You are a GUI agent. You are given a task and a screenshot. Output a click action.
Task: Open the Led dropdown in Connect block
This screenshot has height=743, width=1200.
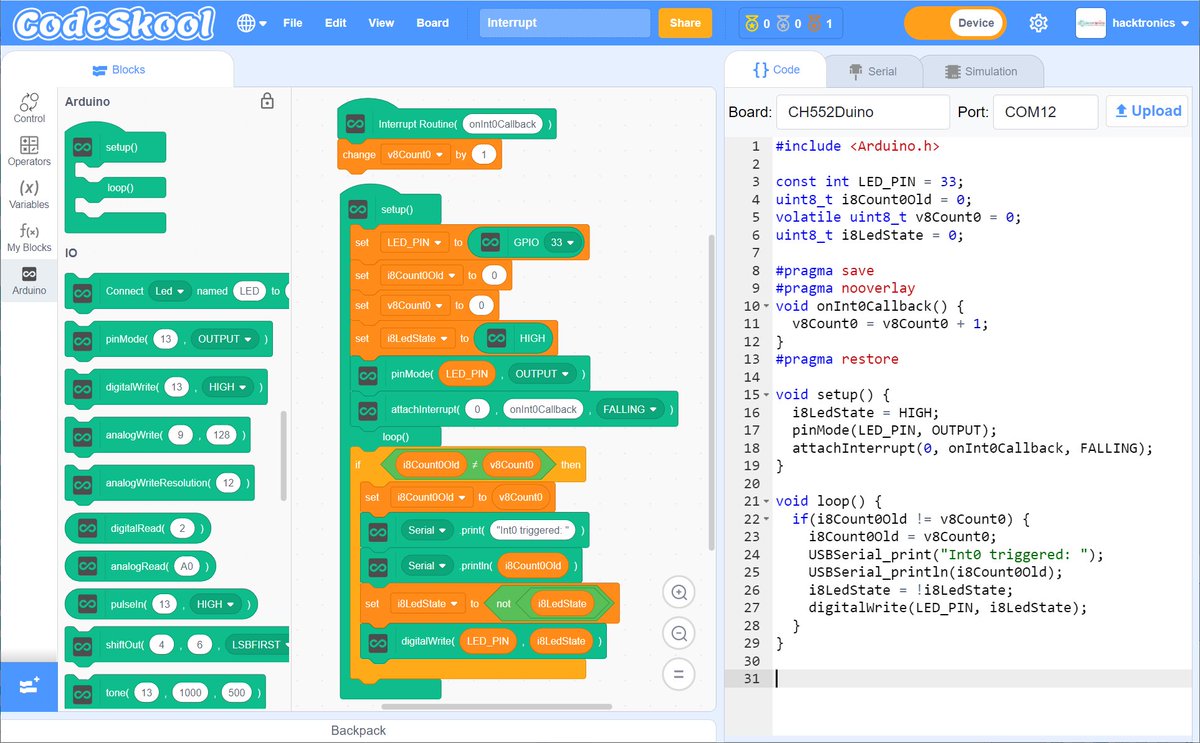tap(169, 291)
